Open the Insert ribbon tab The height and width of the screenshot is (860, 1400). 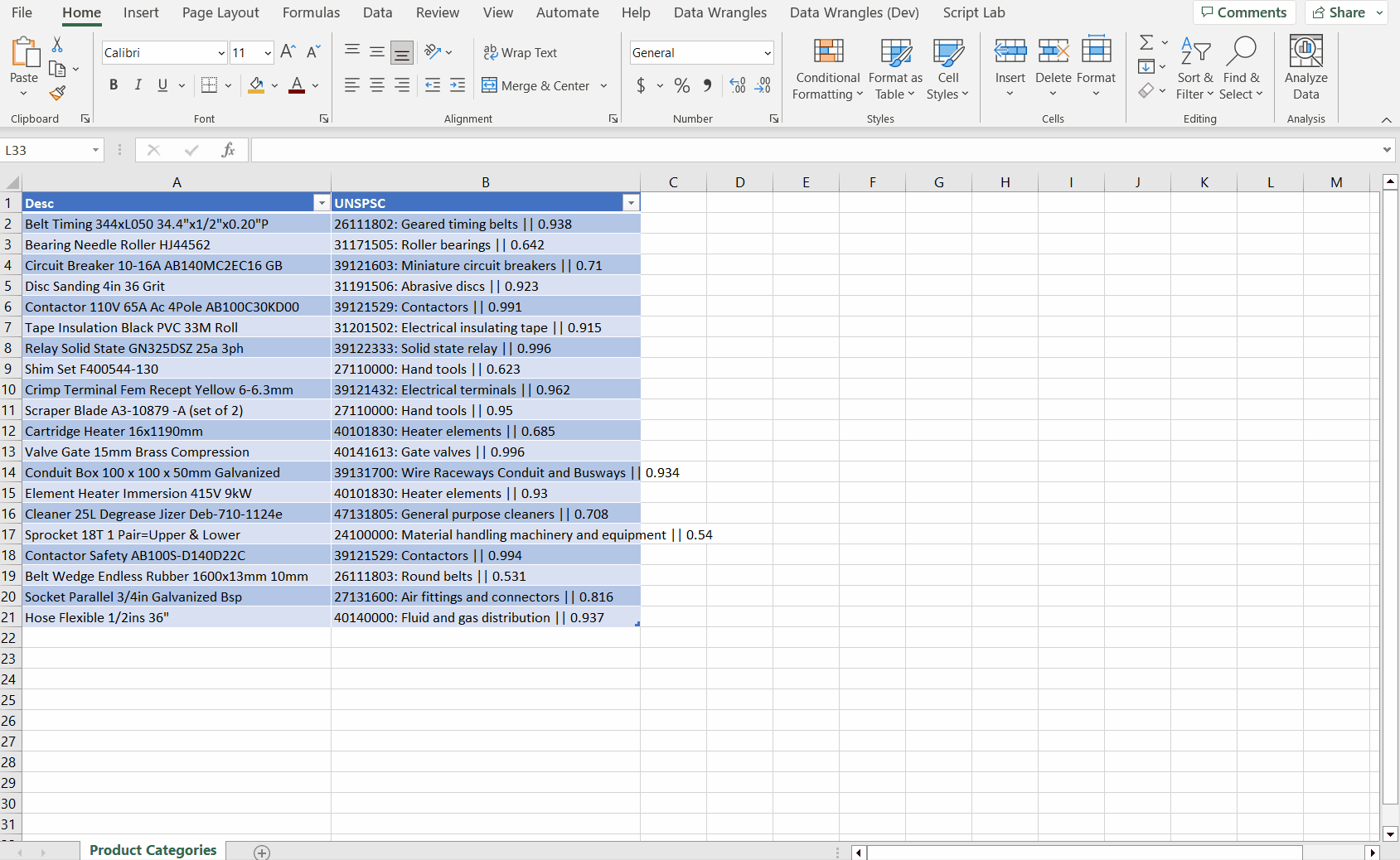point(141,12)
